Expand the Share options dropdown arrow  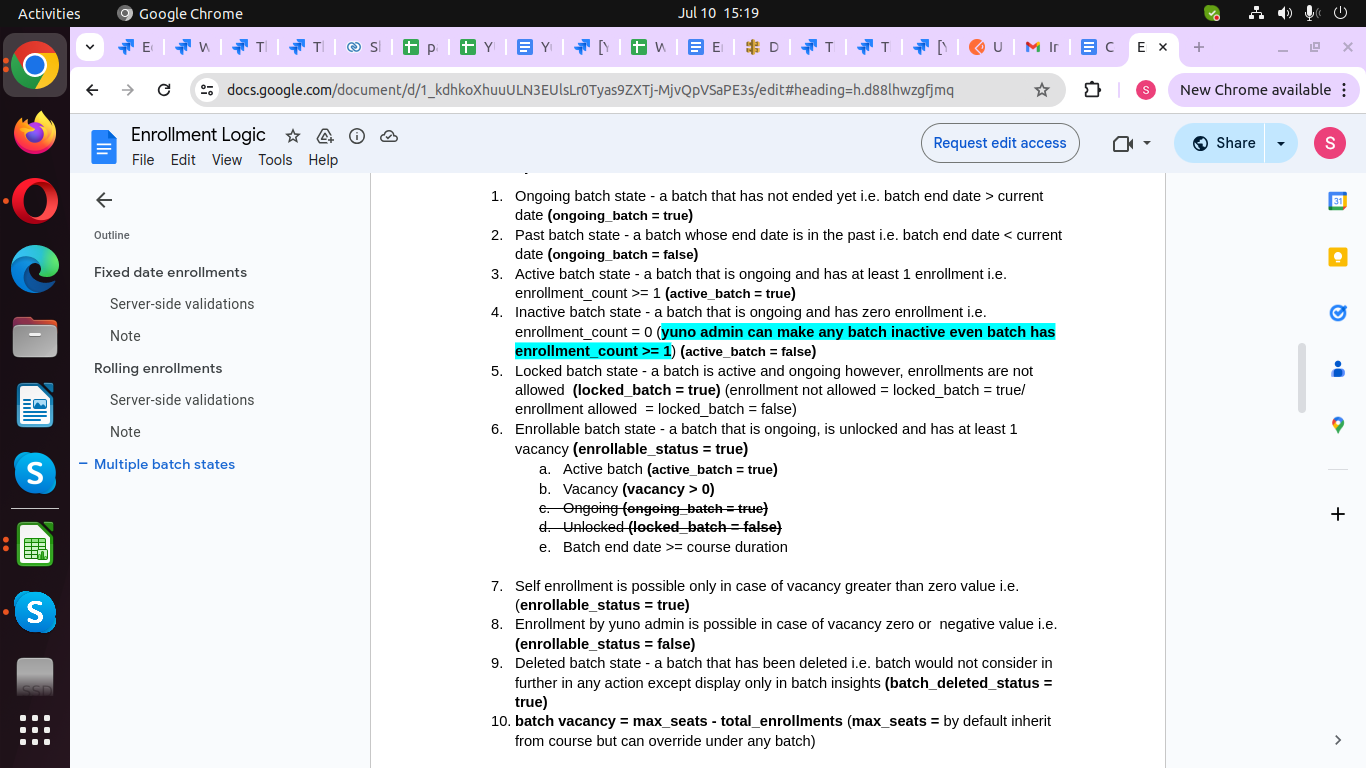[1281, 143]
